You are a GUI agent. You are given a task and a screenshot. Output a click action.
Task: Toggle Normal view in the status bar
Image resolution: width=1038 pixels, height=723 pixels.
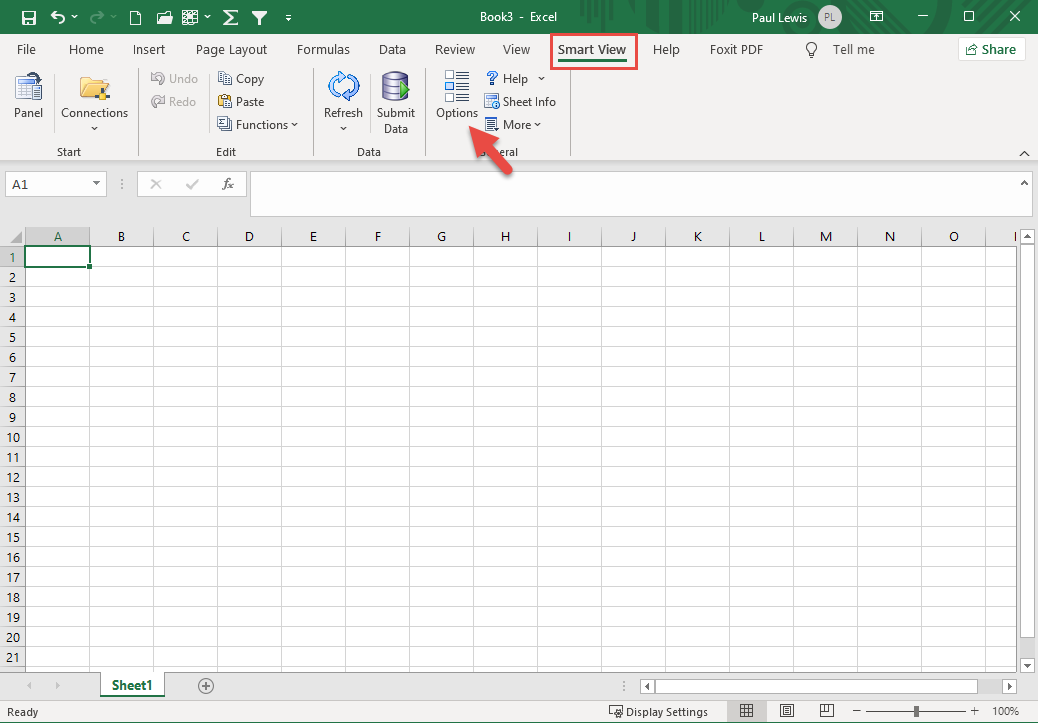tap(746, 710)
